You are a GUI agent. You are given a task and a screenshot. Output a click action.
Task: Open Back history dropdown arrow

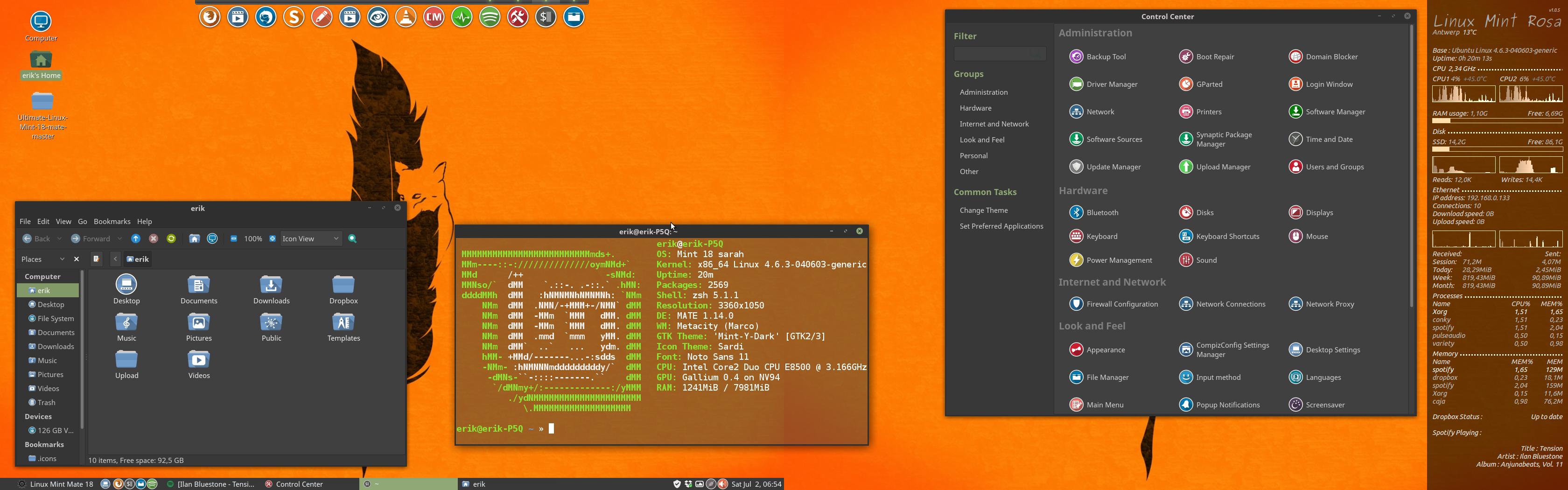[59, 238]
